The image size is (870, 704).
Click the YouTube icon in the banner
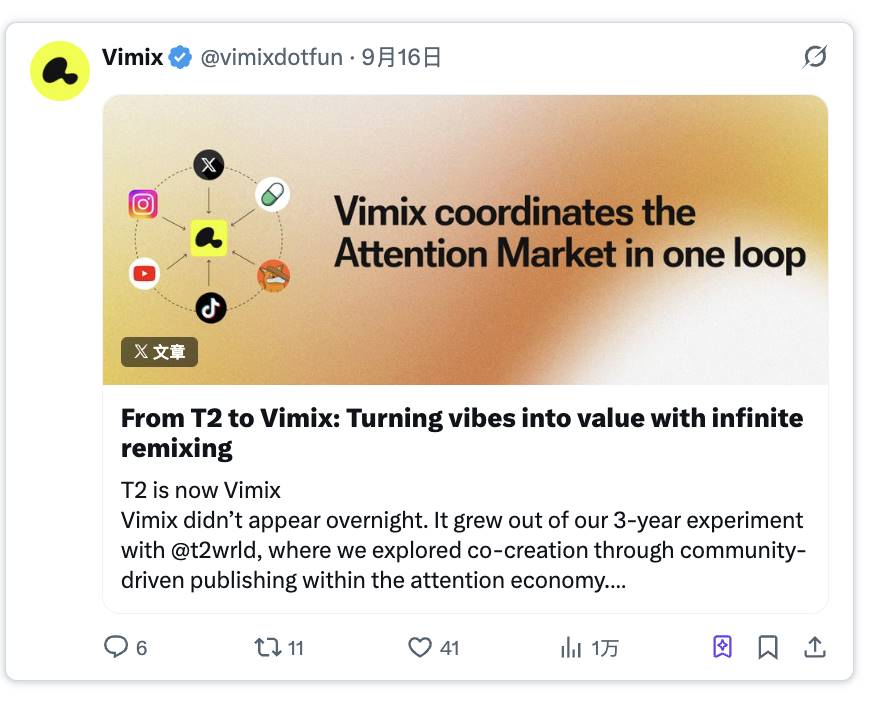(144, 273)
